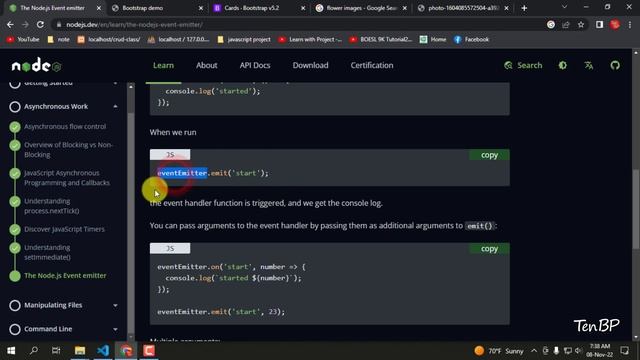Close the Cards - Bootstrap tab
Screen dimensions: 640x360
[x=302, y=8]
